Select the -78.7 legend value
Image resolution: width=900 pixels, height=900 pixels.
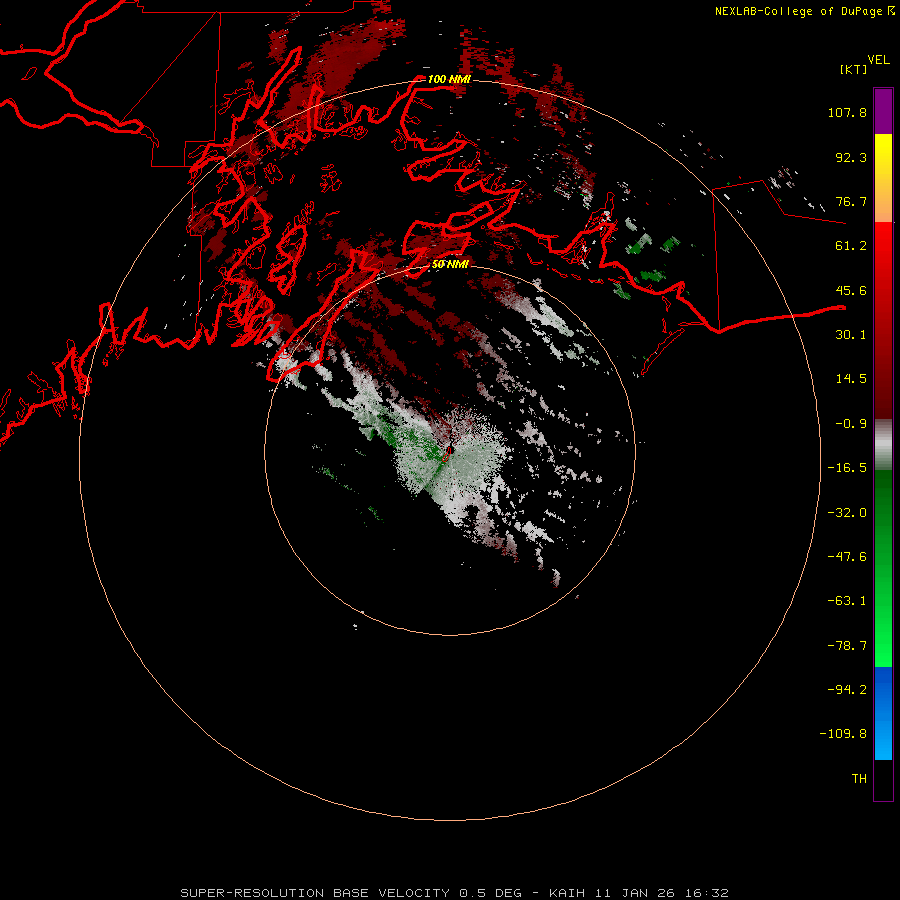click(847, 646)
